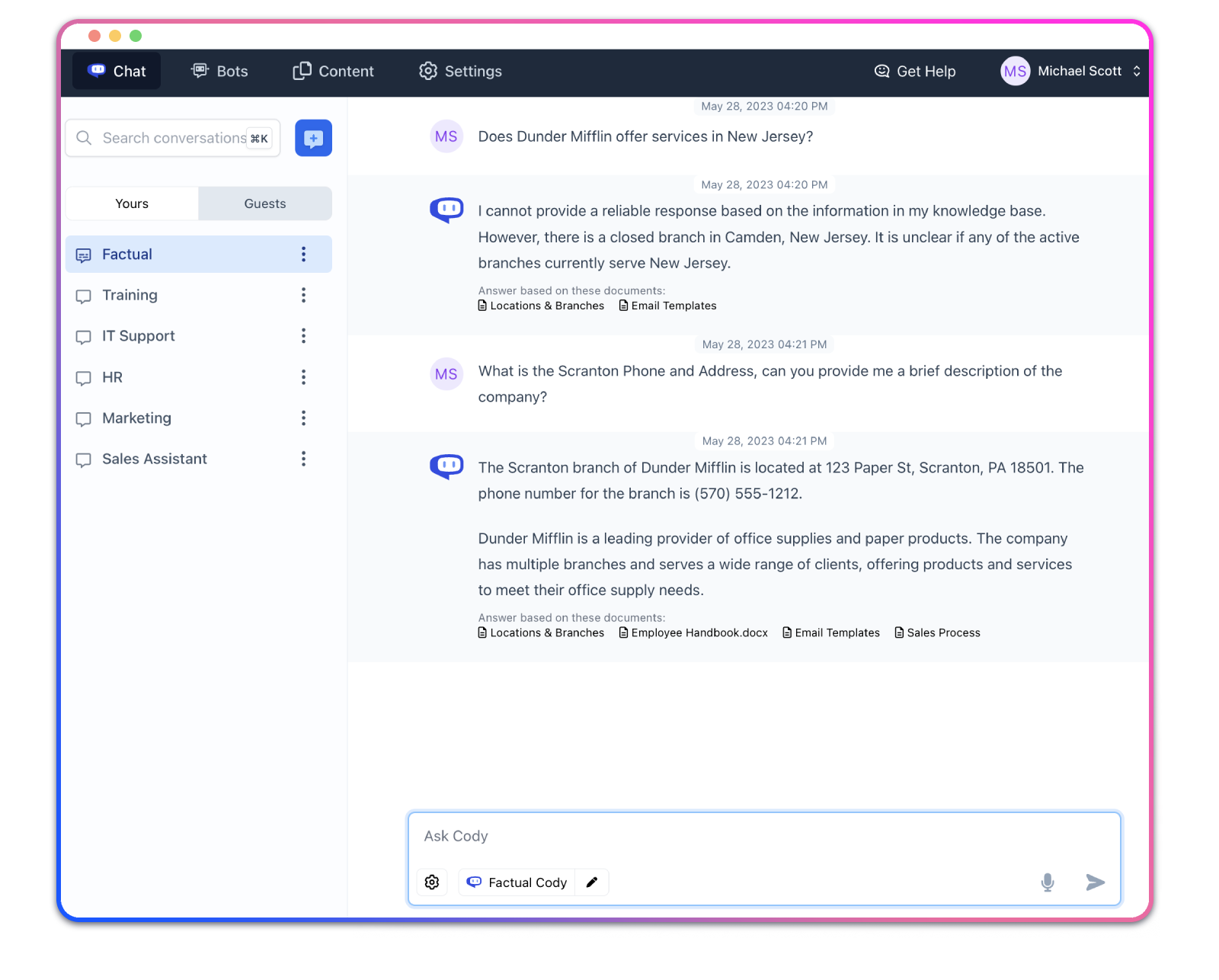Click the Settings gear icon in the navbar
The height and width of the screenshot is (980, 1219).
point(428,71)
